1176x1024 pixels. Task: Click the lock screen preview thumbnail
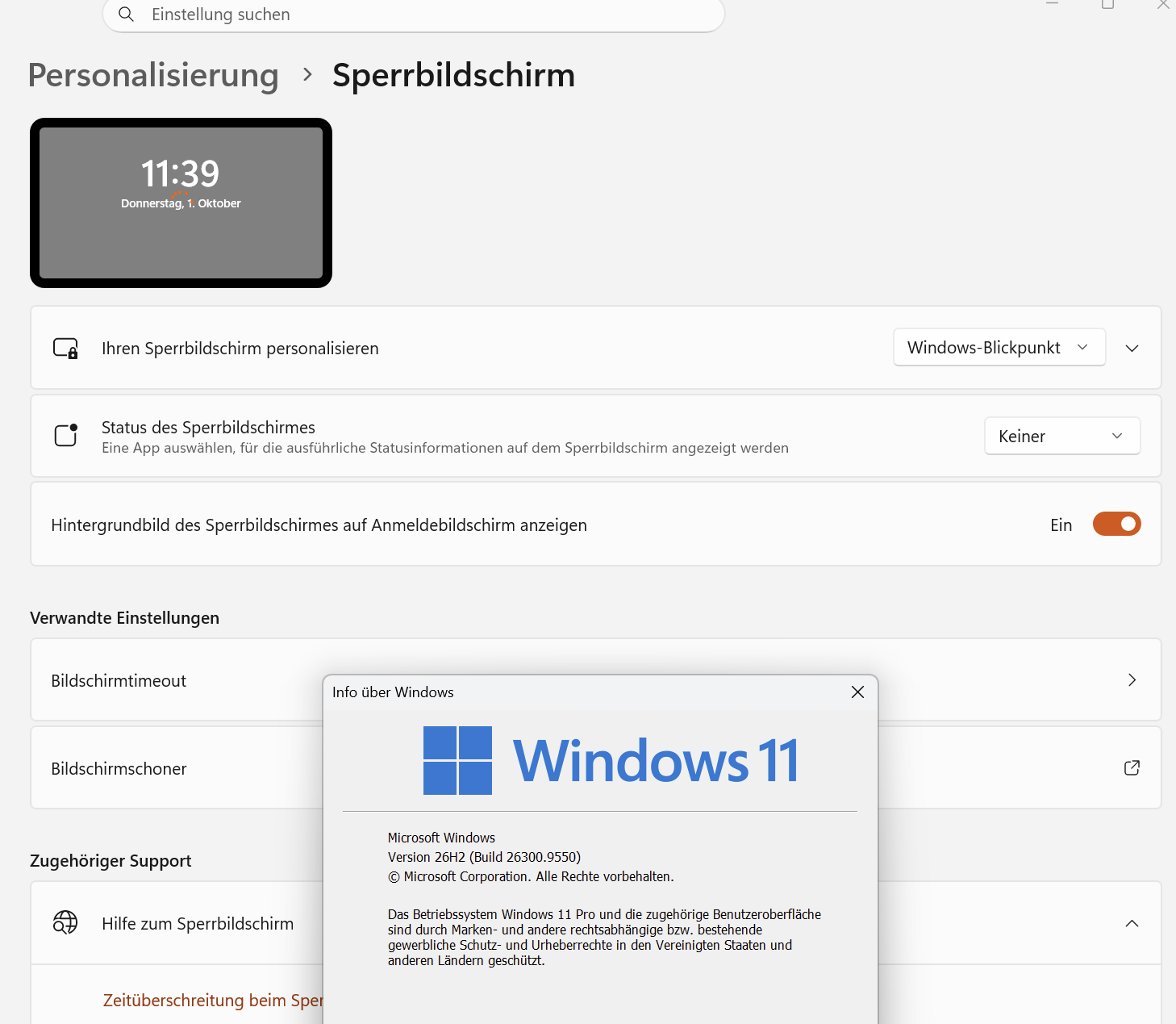(181, 203)
